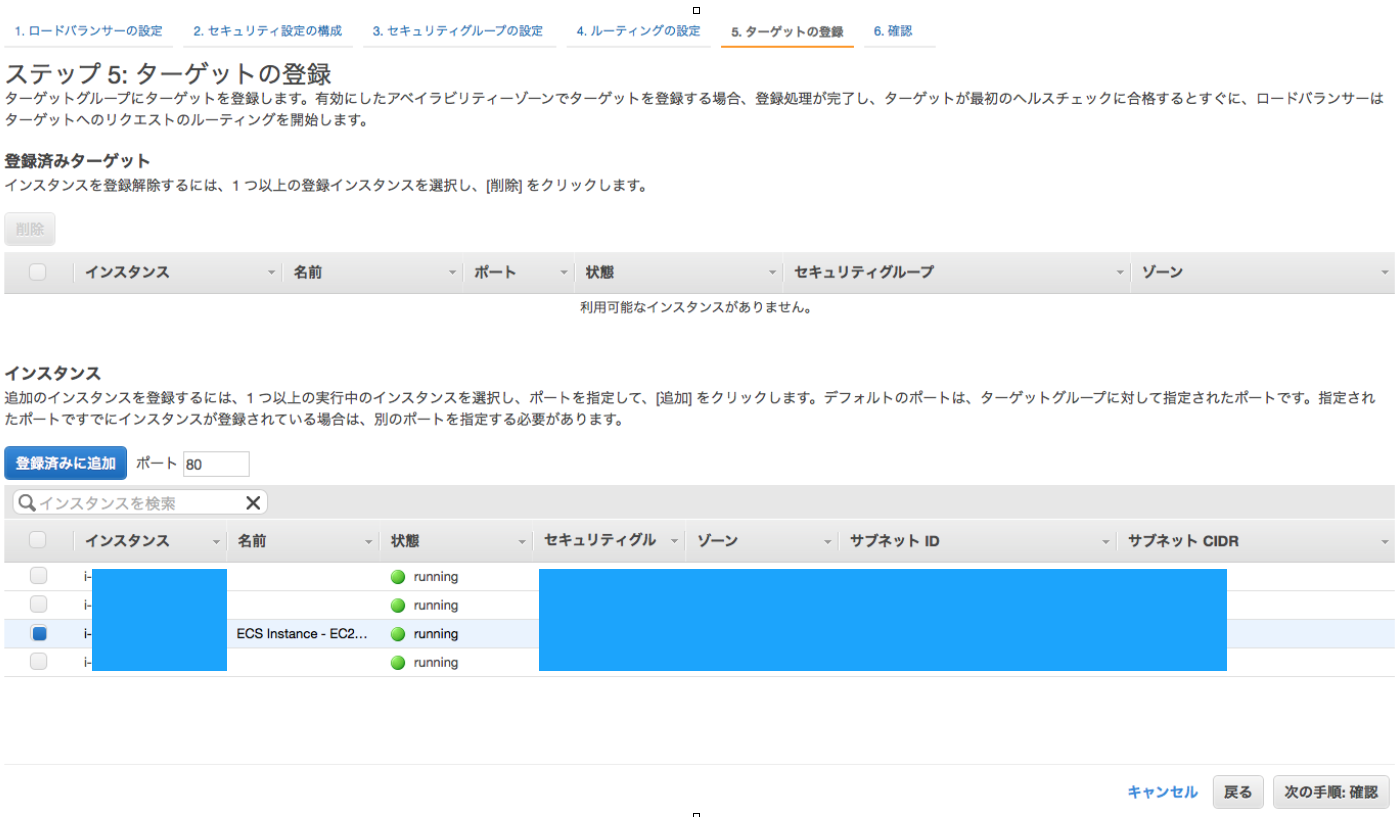
Task: Open 名前 column dropdown in registered targets
Action: [452, 273]
